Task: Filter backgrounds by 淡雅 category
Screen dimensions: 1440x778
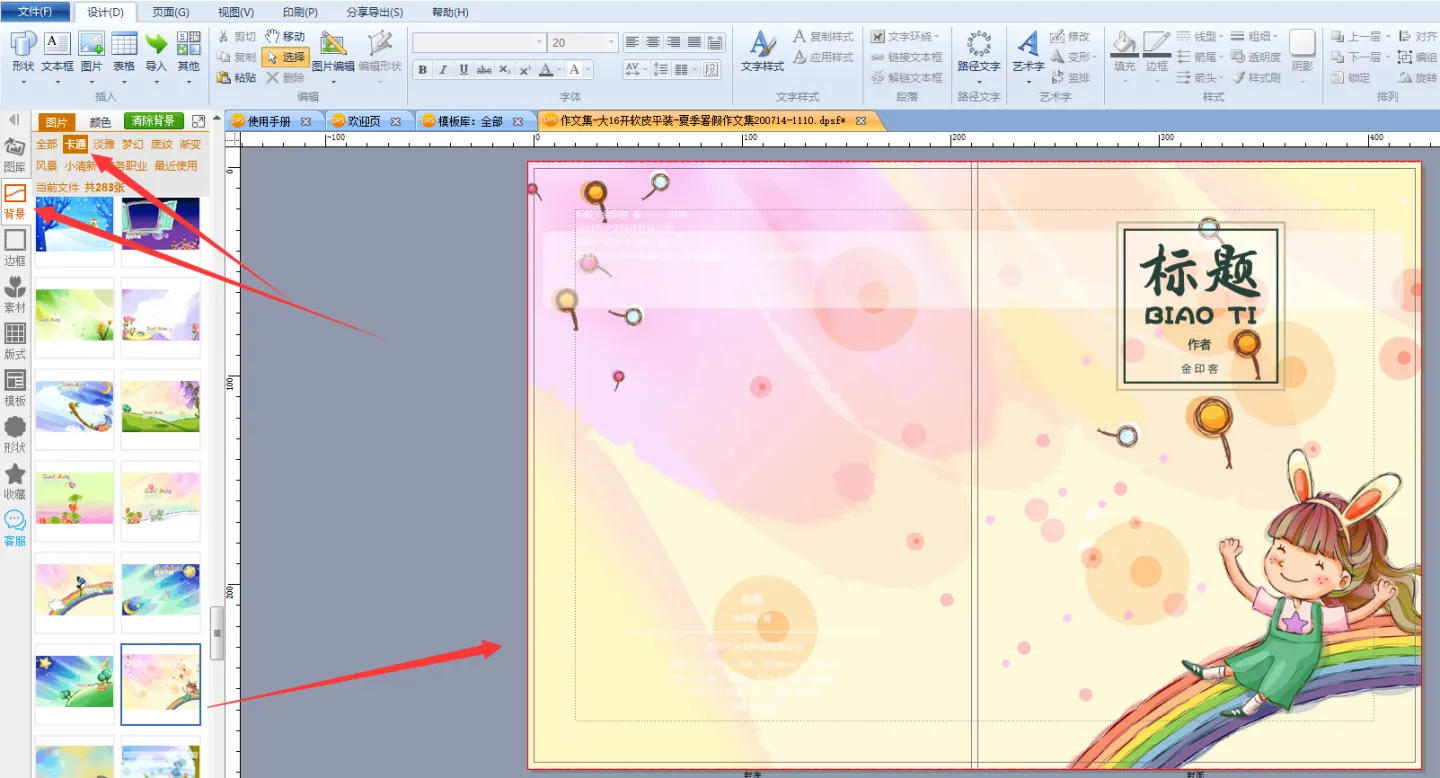Action: tap(104, 144)
